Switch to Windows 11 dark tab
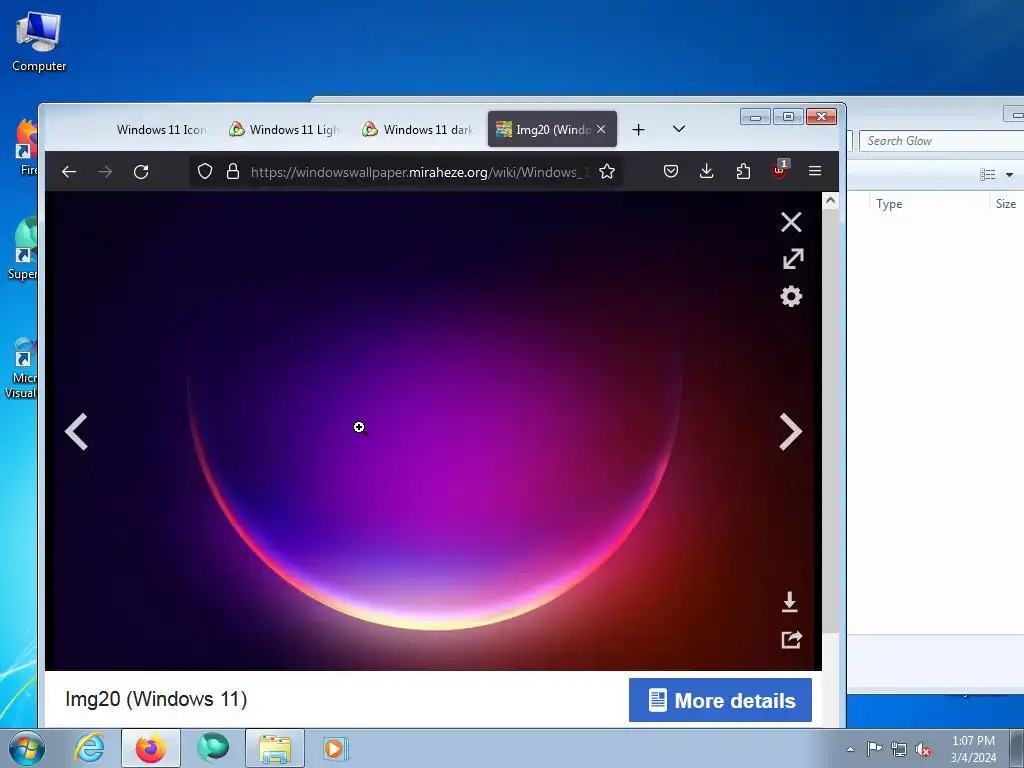The height and width of the screenshot is (768, 1024). [x=419, y=129]
